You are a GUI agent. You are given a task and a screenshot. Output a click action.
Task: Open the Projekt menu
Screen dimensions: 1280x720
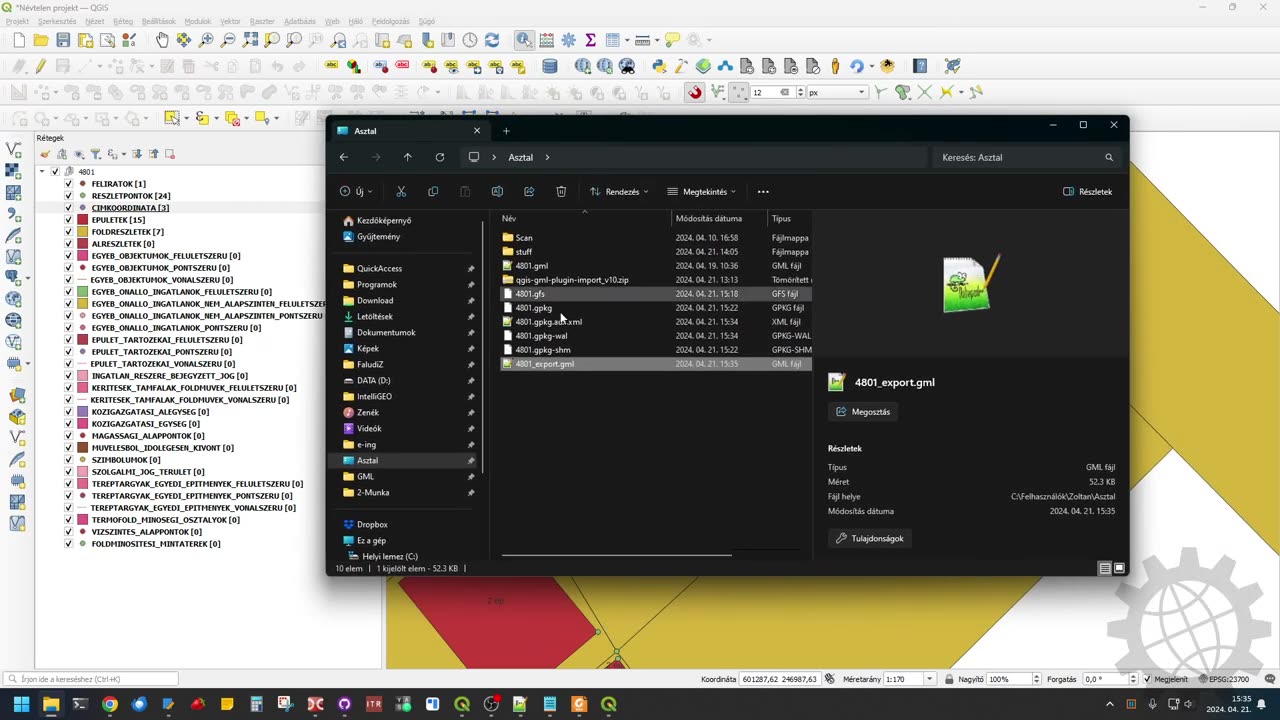(x=17, y=21)
